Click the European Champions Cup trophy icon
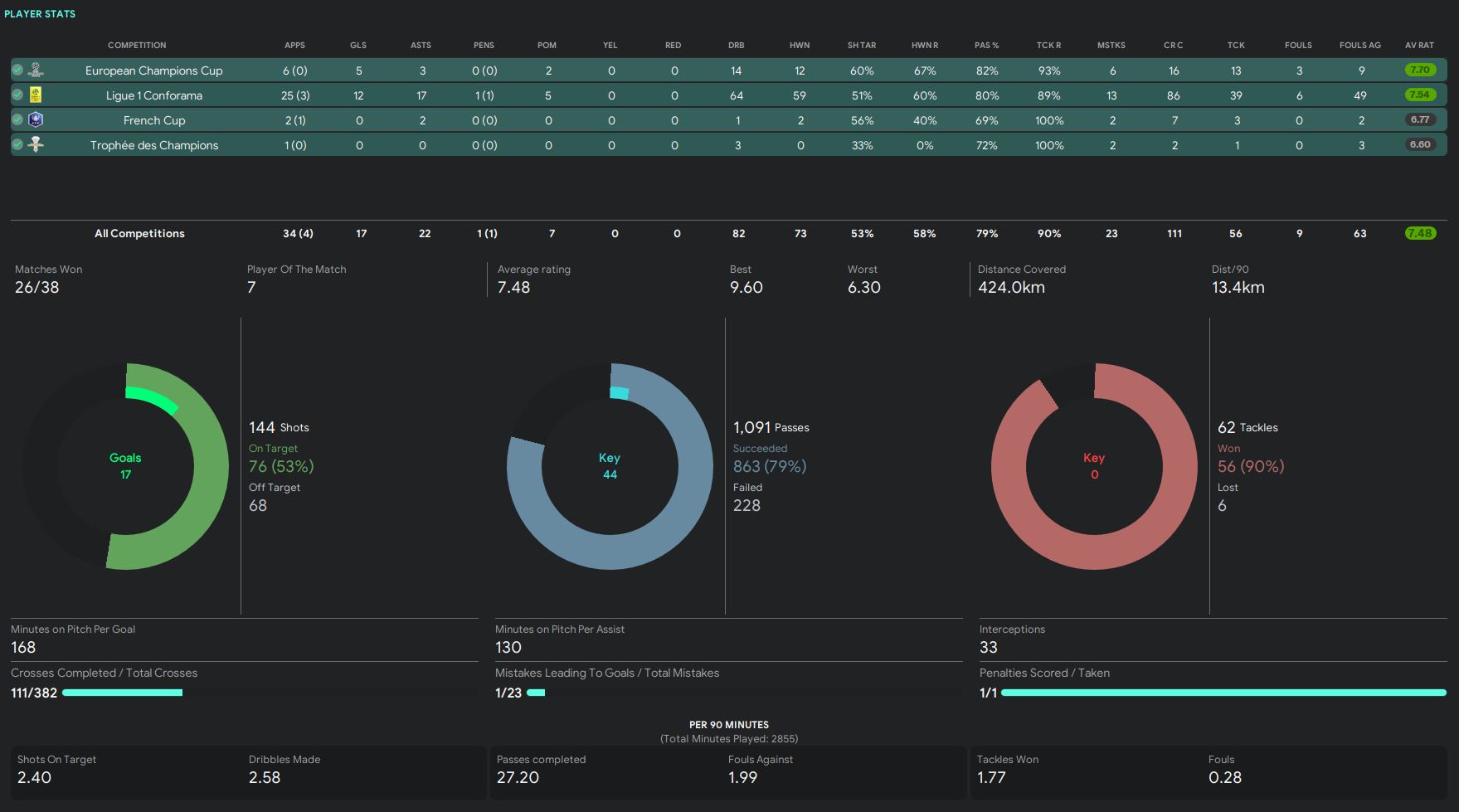Viewport: 1459px width, 812px height. coord(36,70)
